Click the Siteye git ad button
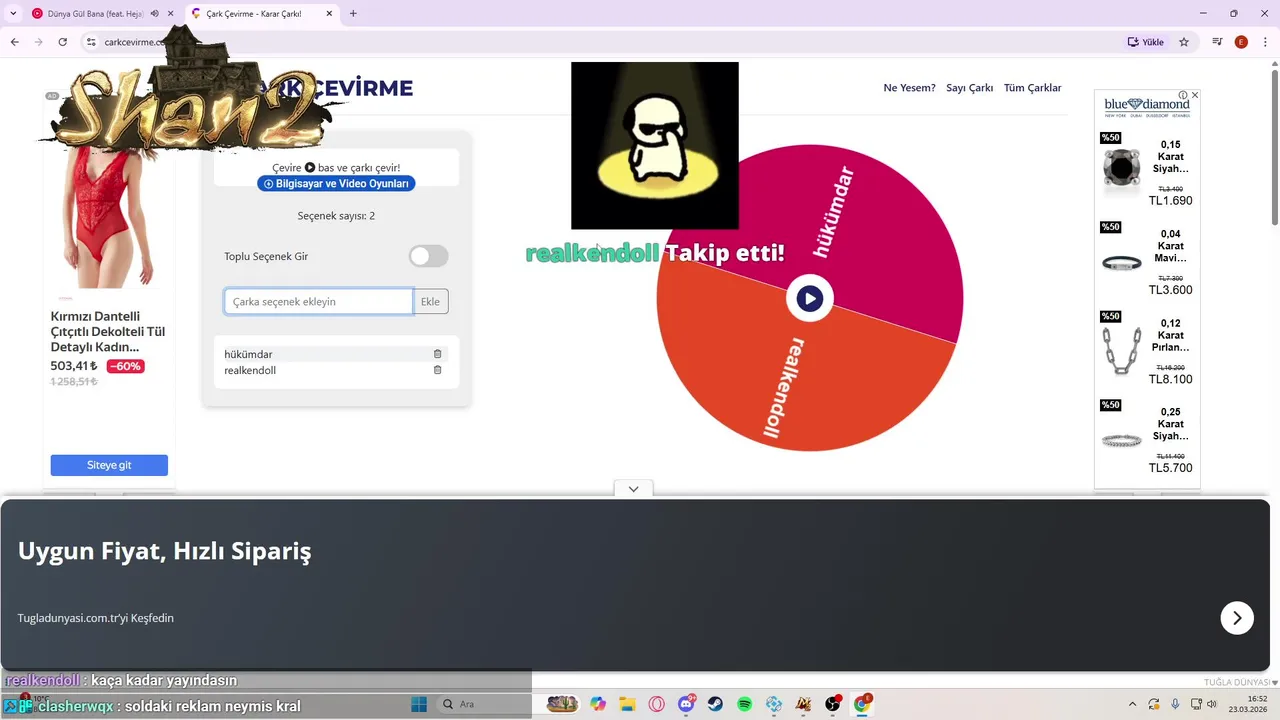 (109, 465)
